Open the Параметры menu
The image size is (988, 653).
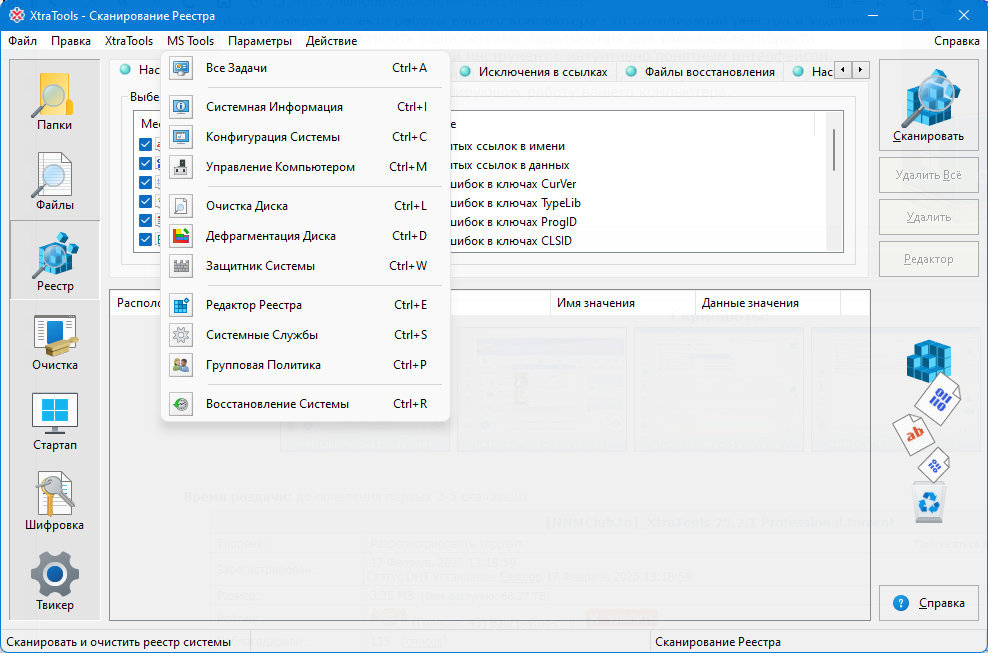pyautogui.click(x=260, y=41)
